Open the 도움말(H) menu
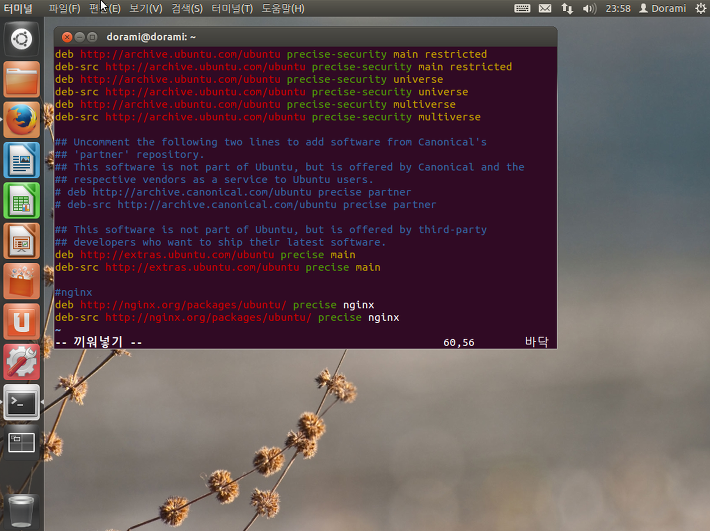Screen dimensions: 710x531 tap(283, 8)
